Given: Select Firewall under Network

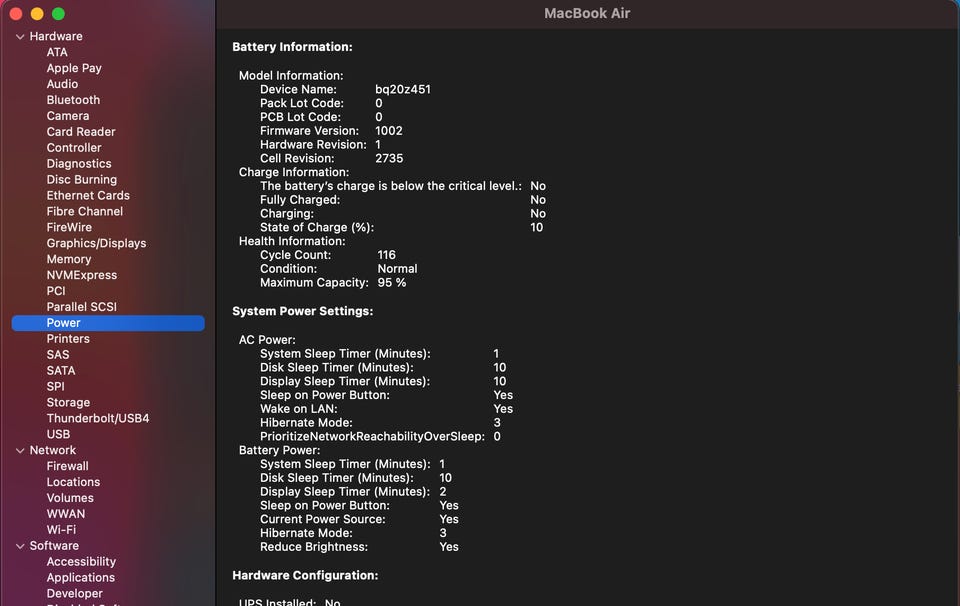Looking at the screenshot, I should pyautogui.click(x=67, y=466).
